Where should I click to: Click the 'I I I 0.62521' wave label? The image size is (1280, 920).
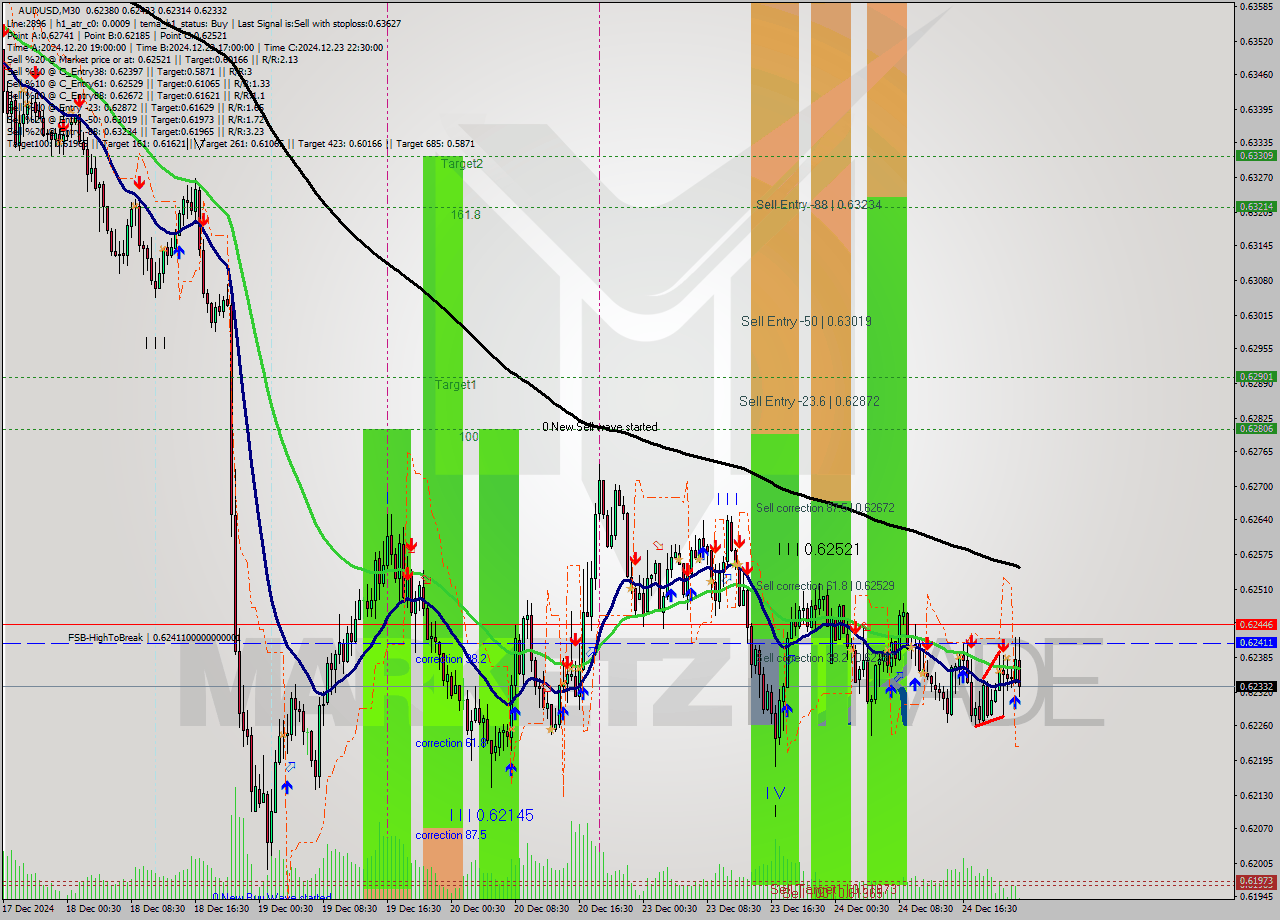[x=818, y=549]
